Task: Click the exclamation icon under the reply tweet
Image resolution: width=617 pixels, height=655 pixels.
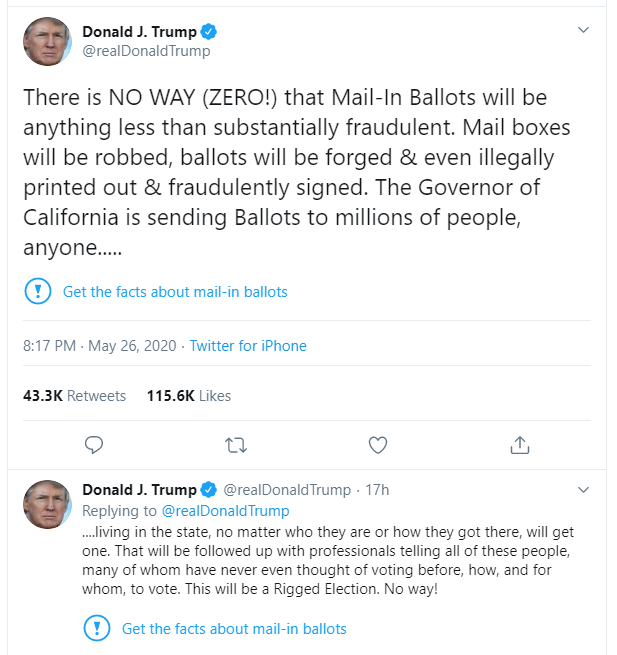Action: pyautogui.click(x=96, y=629)
